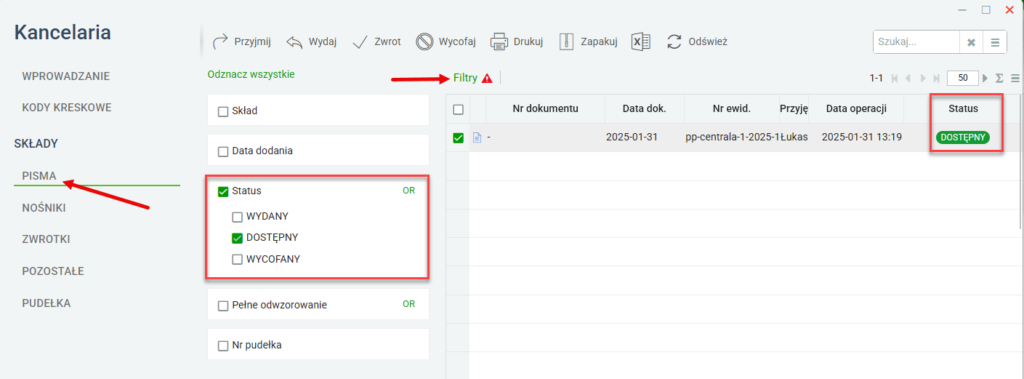Click the DOSTĘPNY status badge in the row
The image size is (1024, 379).
[x=963, y=137]
